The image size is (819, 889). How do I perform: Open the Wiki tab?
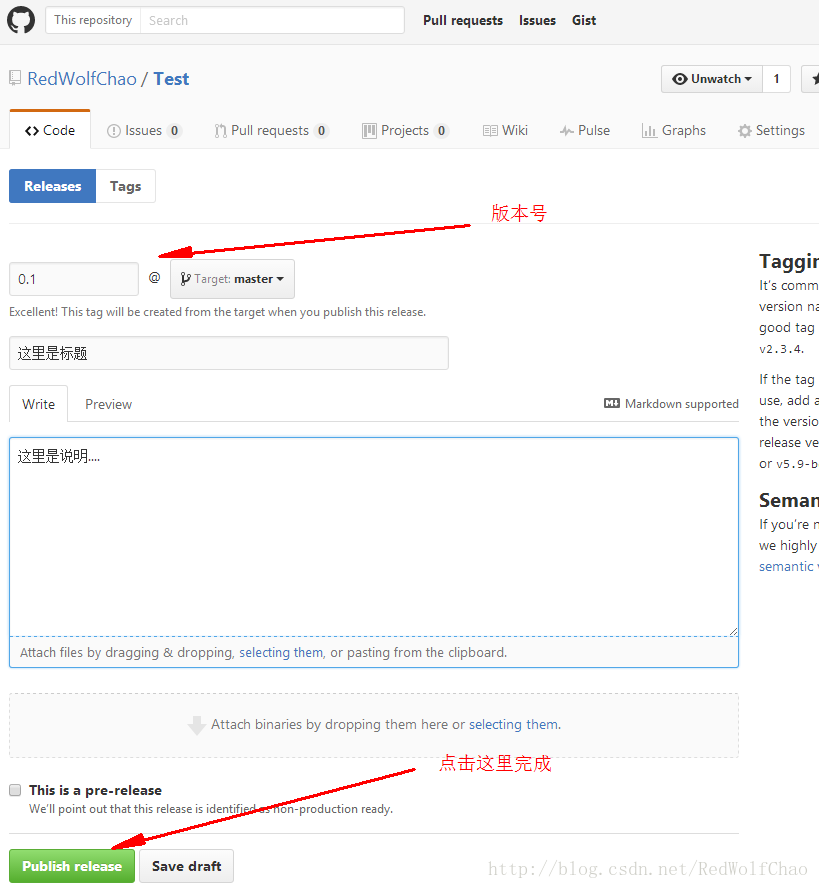click(x=505, y=130)
